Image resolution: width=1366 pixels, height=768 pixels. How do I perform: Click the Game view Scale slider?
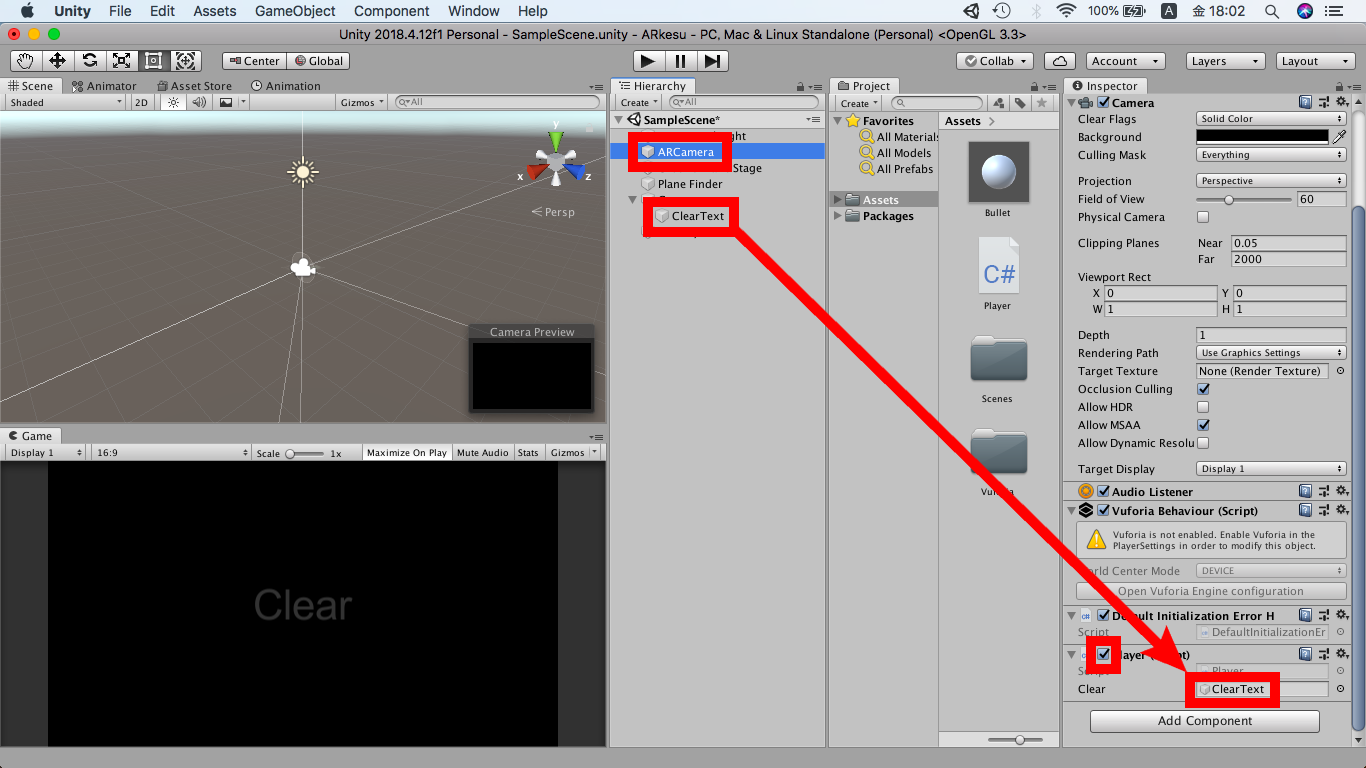pos(305,453)
